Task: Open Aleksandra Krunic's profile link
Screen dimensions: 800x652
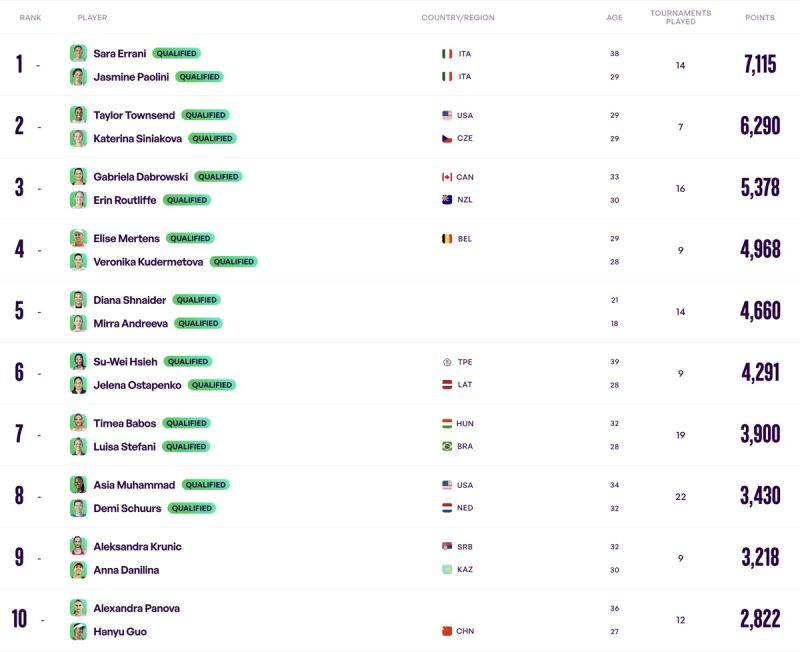Action: click(137, 547)
